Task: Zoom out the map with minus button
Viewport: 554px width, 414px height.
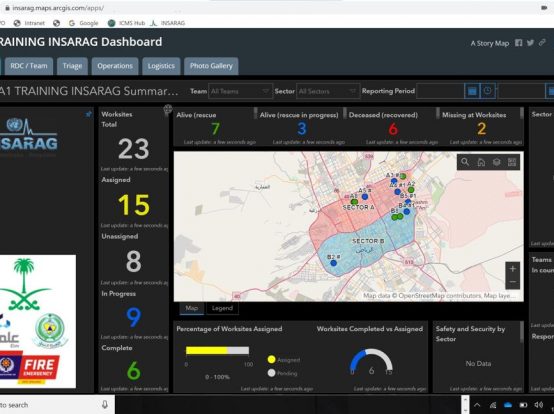Action: (512, 282)
